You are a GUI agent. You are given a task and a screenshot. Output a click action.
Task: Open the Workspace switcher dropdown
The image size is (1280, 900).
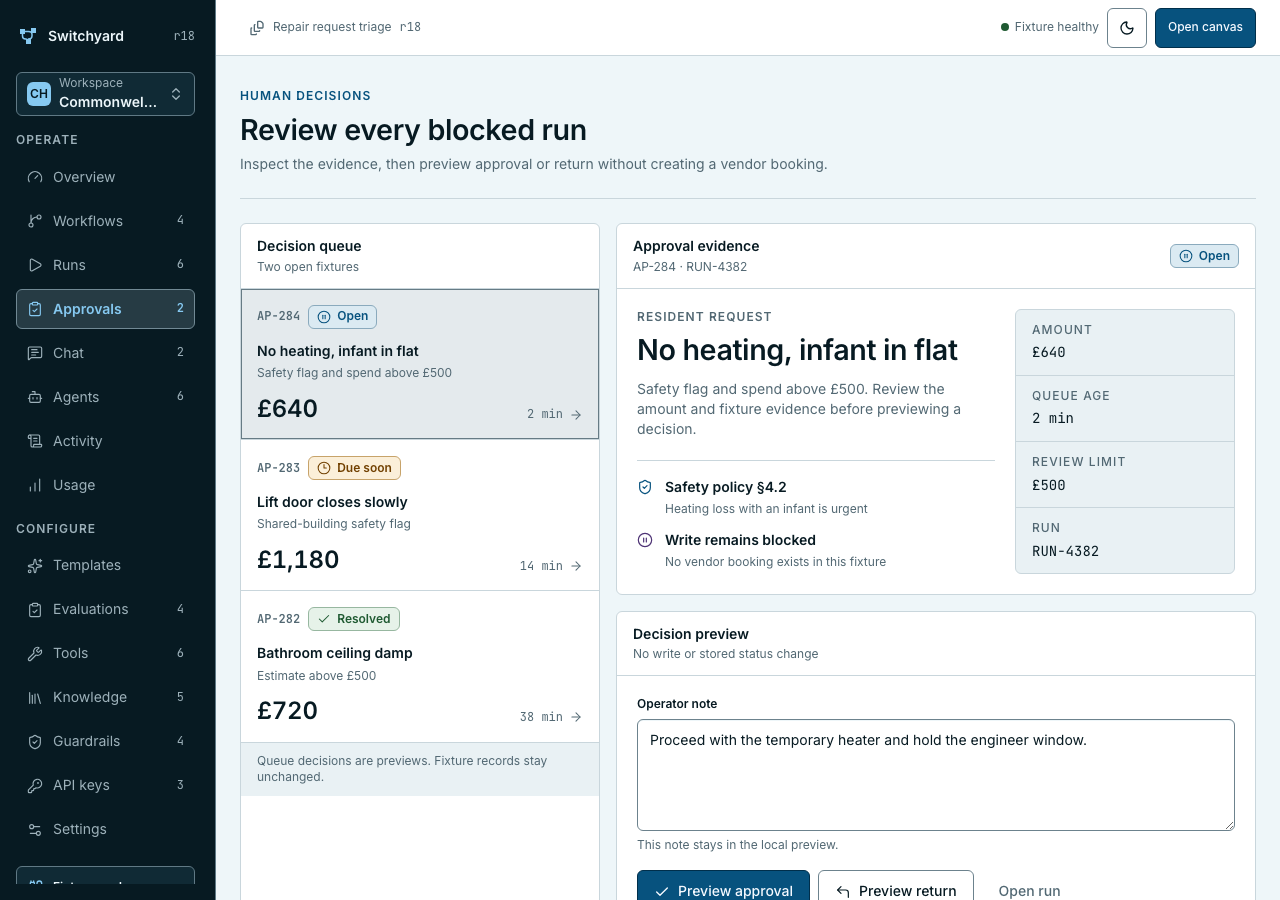[105, 94]
